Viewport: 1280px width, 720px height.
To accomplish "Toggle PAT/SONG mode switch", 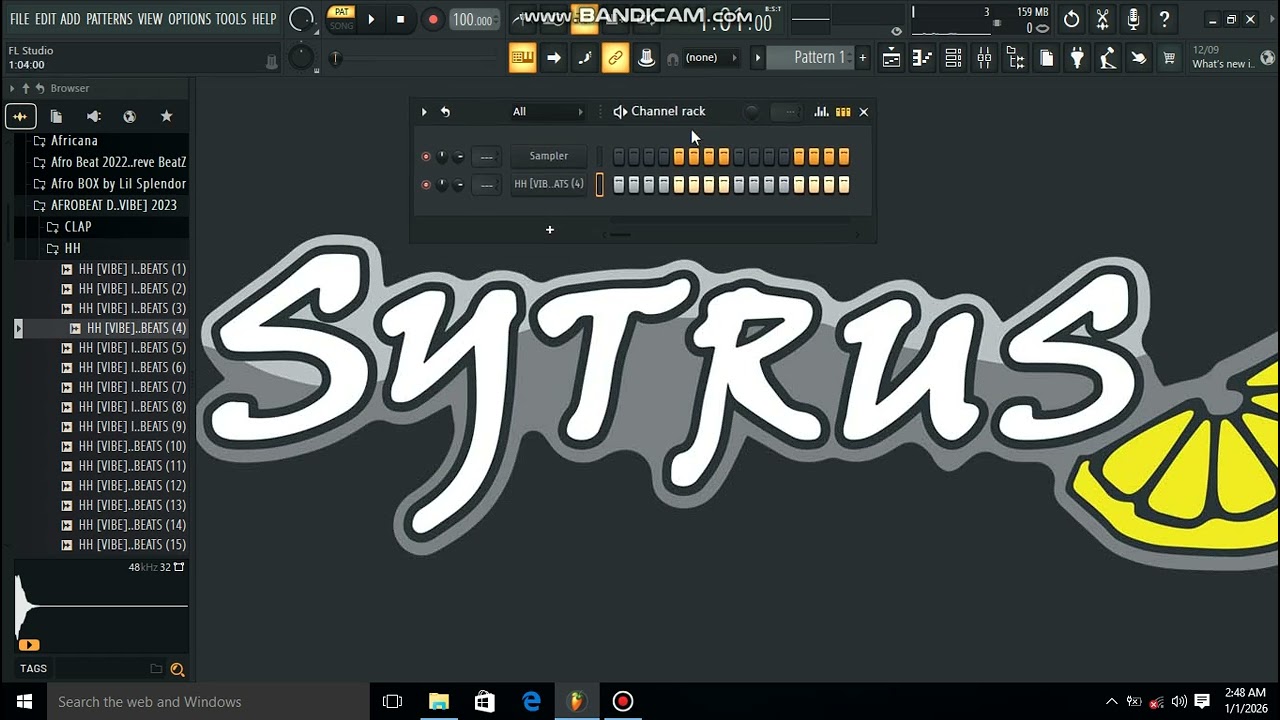I will click(x=341, y=19).
